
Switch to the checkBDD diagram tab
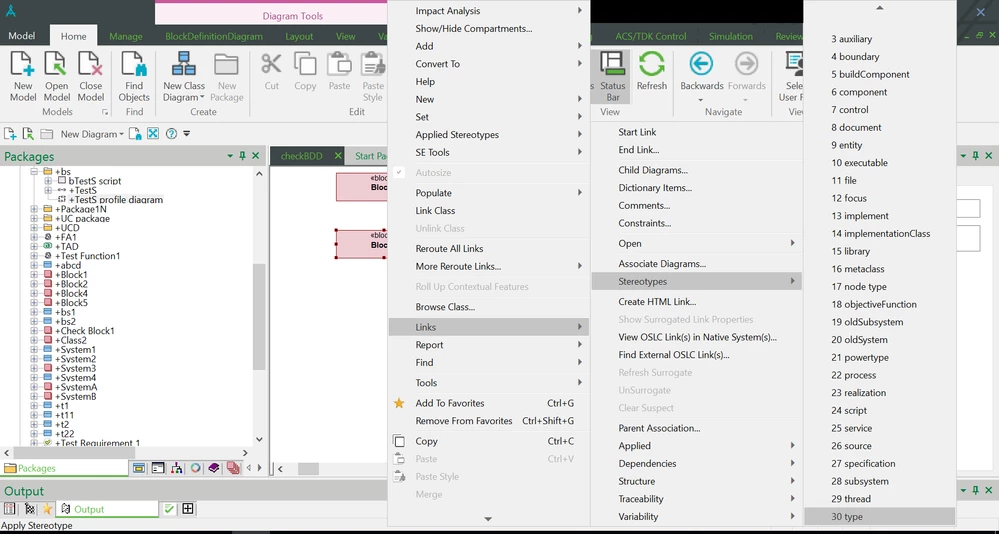pos(301,156)
